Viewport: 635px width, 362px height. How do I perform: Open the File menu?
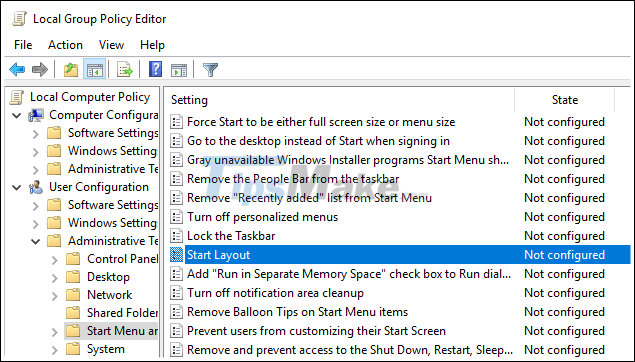coord(23,45)
